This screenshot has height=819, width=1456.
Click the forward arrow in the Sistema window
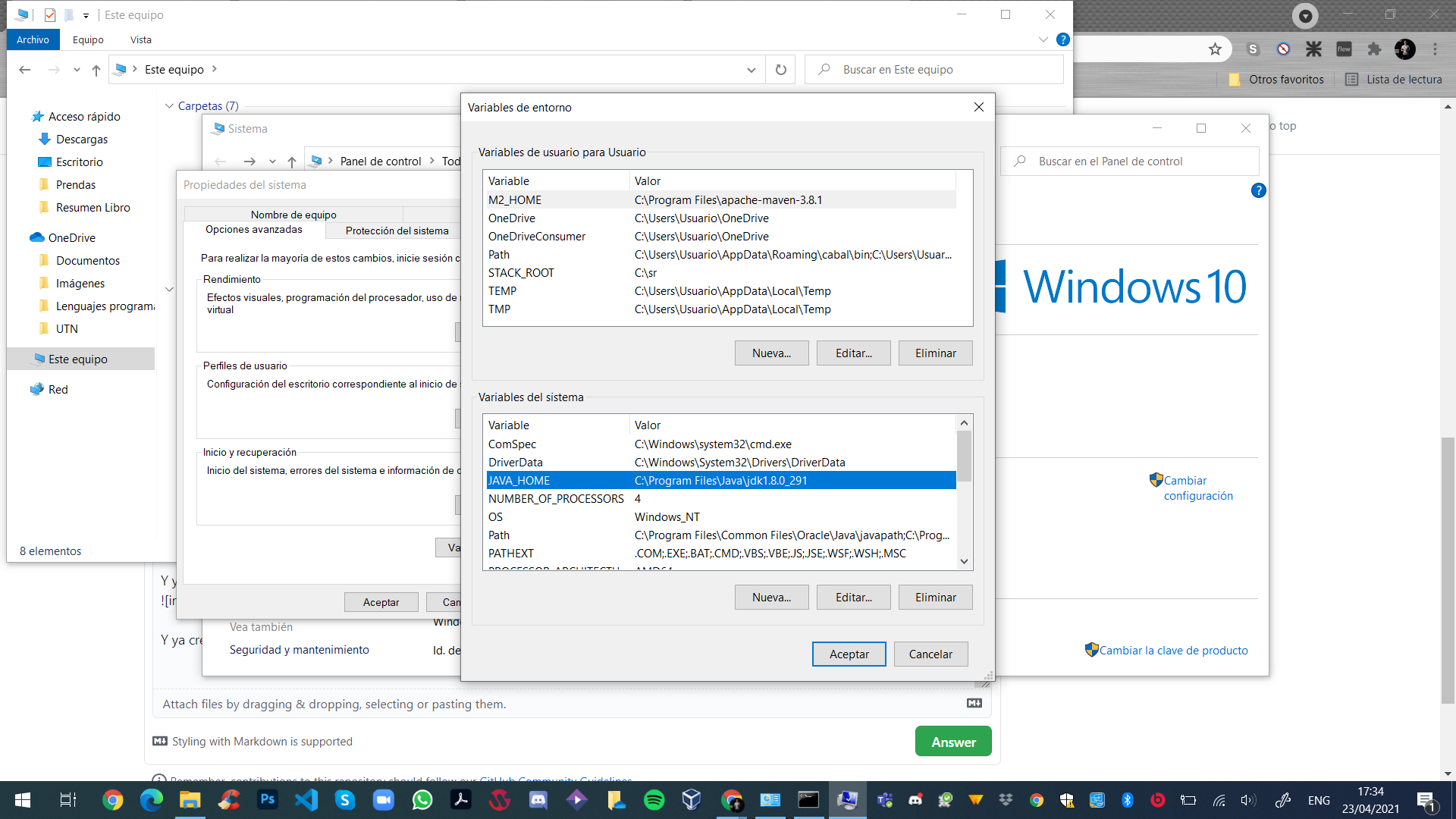249,162
